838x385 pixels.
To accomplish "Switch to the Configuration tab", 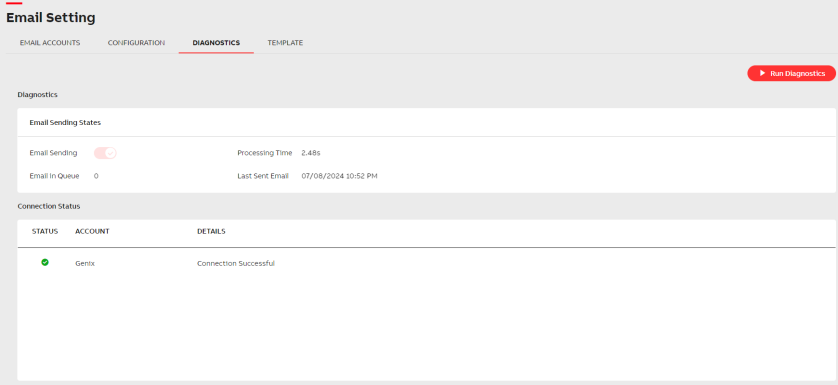I will click(136, 43).
